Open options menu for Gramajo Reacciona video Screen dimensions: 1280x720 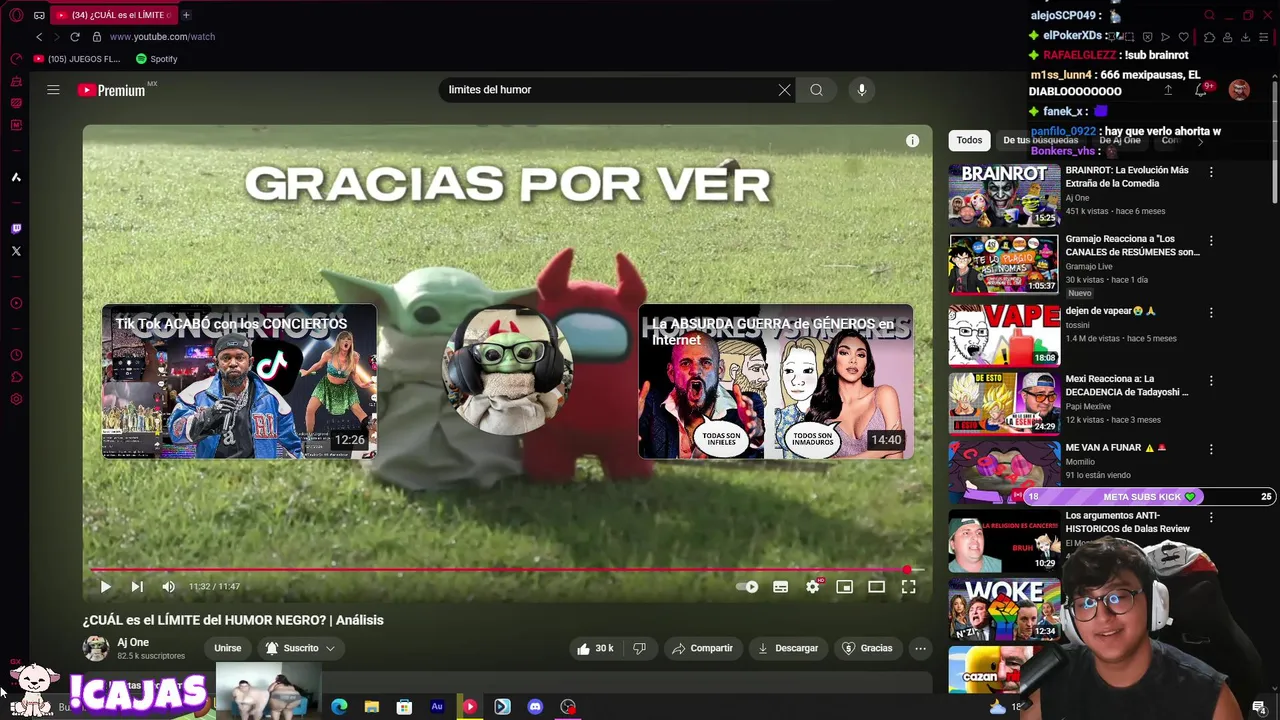coord(1211,241)
